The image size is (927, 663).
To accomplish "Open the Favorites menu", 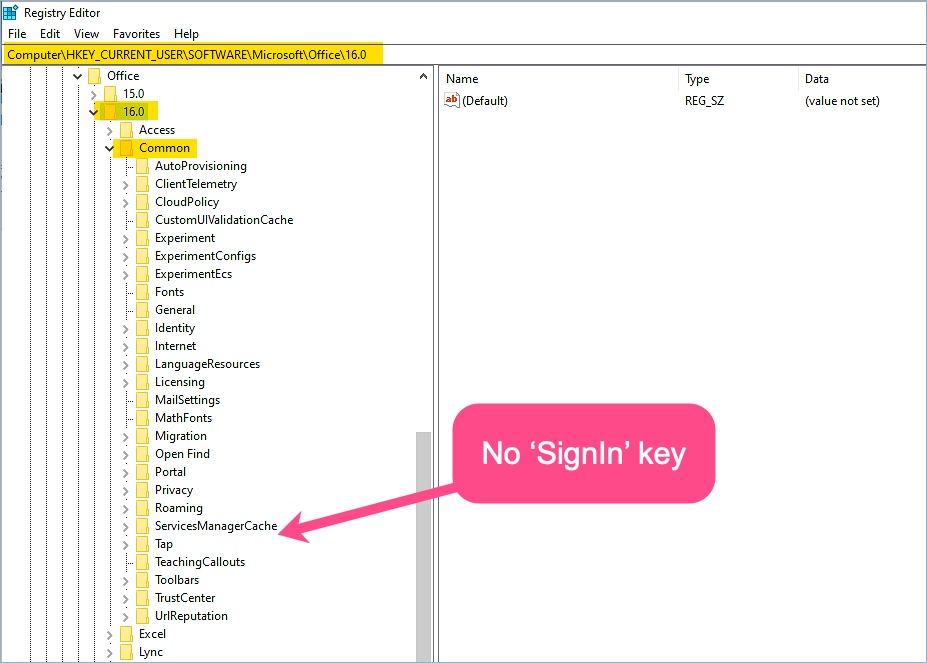I will click(137, 34).
